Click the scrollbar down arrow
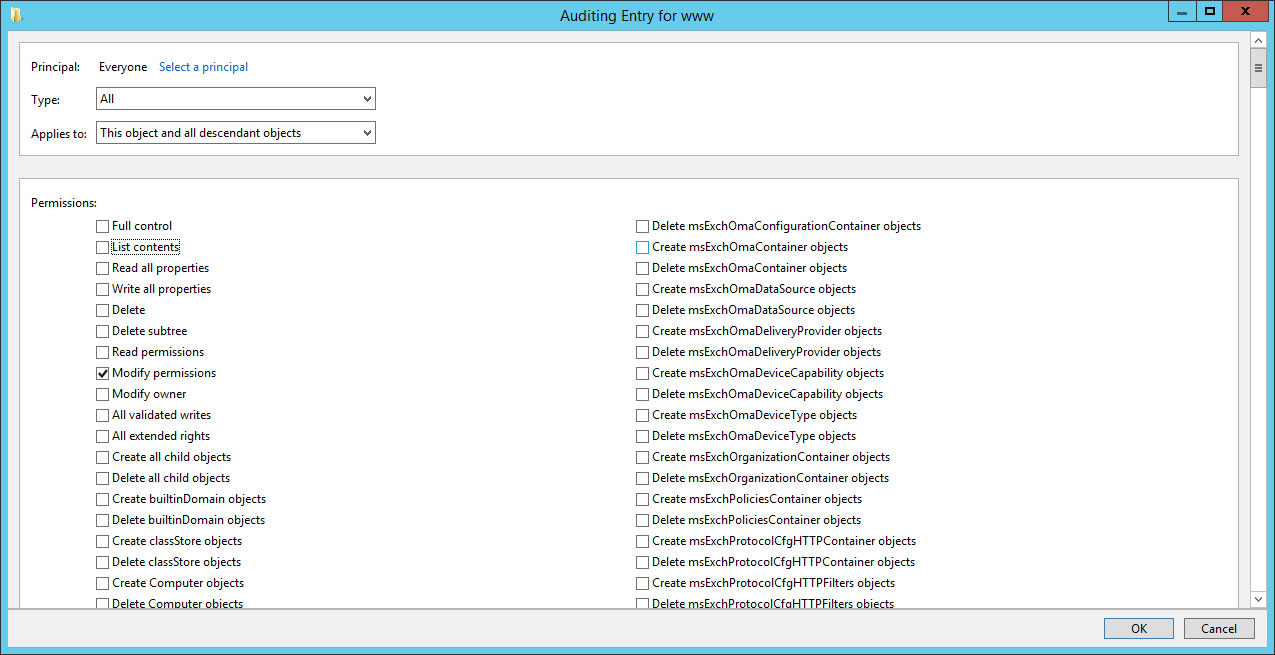The height and width of the screenshot is (655, 1275). [x=1258, y=599]
